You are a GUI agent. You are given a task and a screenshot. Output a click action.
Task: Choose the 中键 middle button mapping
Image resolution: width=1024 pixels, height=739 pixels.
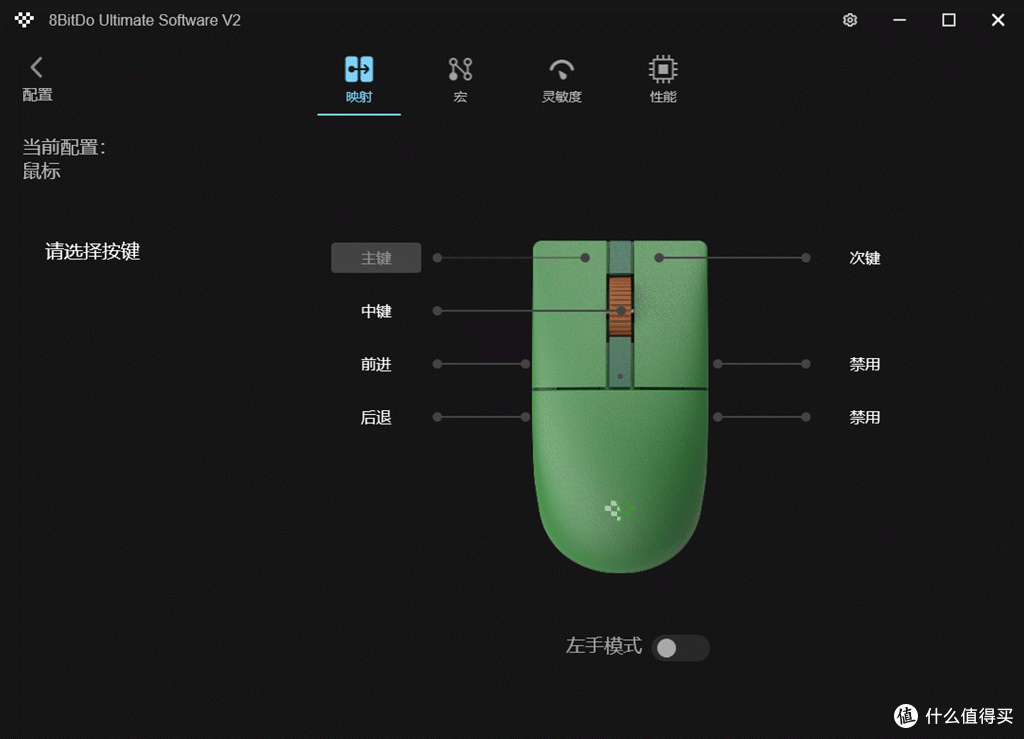tap(376, 311)
